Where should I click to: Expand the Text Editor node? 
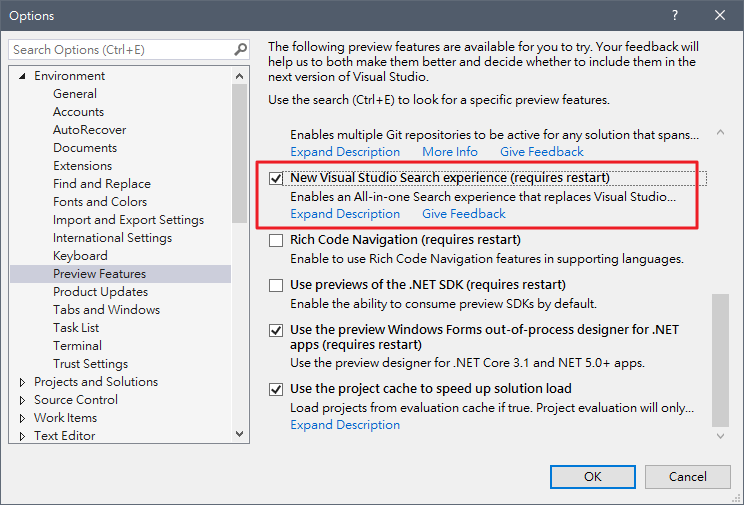(22, 436)
